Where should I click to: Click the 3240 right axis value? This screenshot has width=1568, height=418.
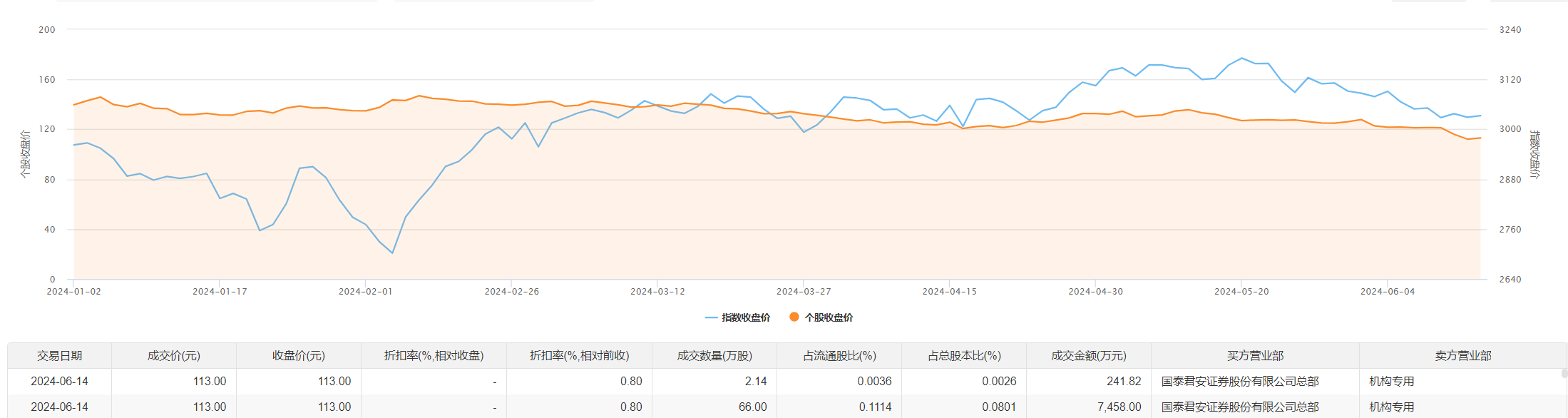pyautogui.click(x=1510, y=30)
